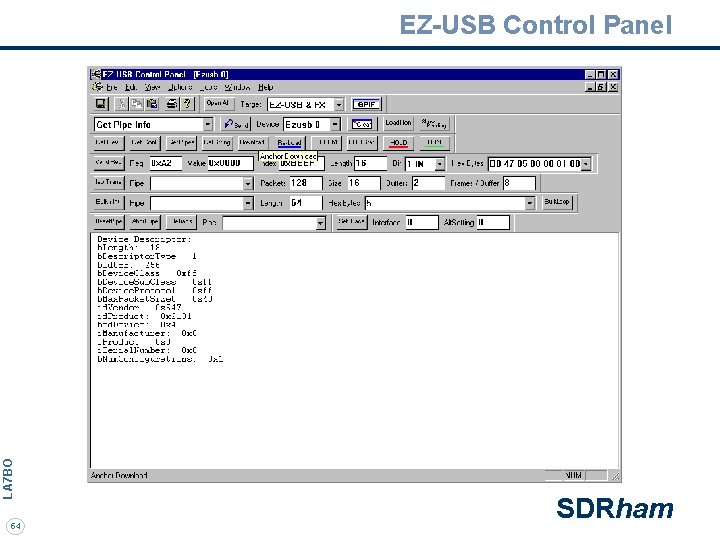Click the FileTrans button
This screenshot has width=720, height=540.
[181, 222]
